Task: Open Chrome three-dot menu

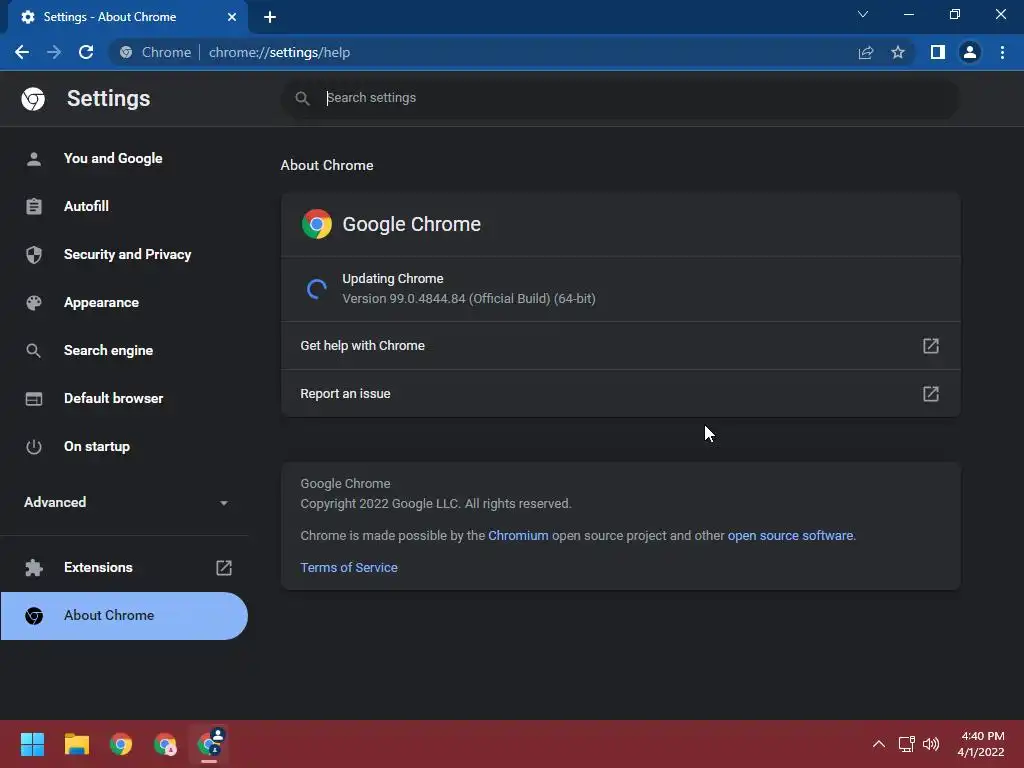Action: coord(1002,52)
